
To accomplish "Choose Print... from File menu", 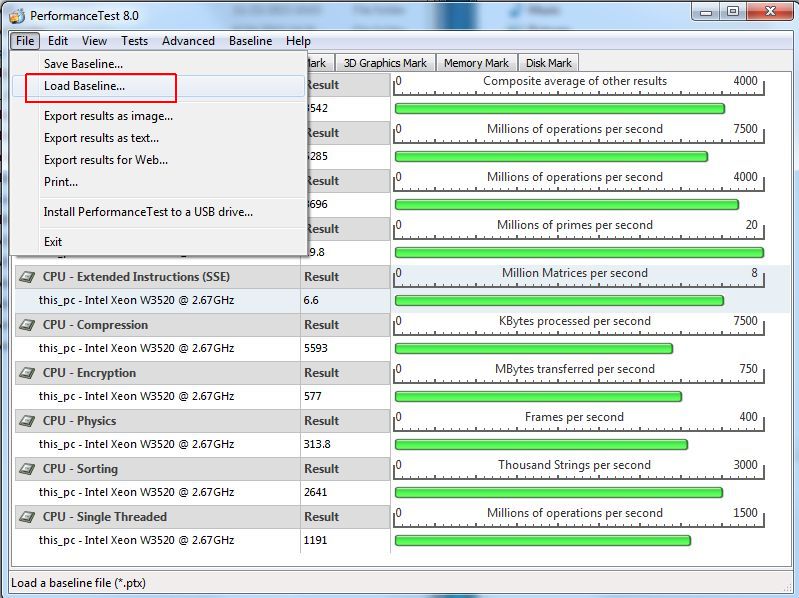I will click(x=159, y=182).
